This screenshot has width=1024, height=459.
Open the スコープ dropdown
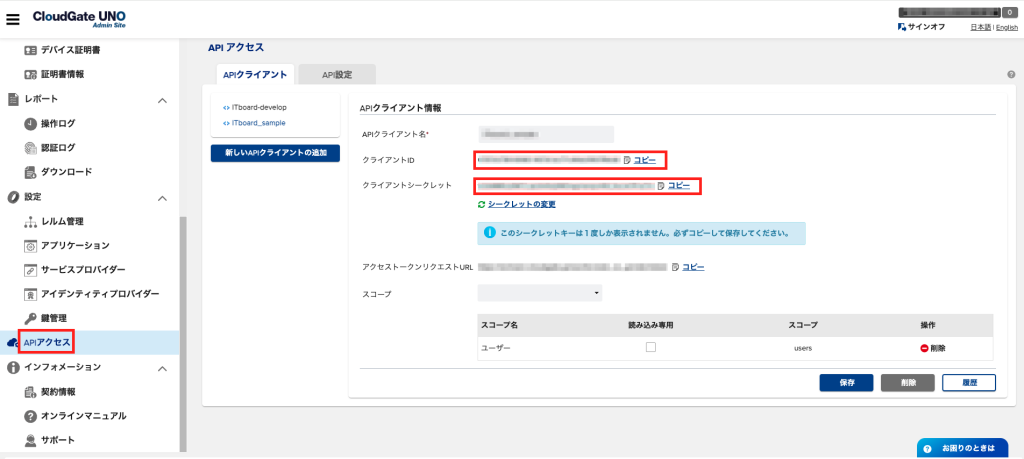coord(540,293)
